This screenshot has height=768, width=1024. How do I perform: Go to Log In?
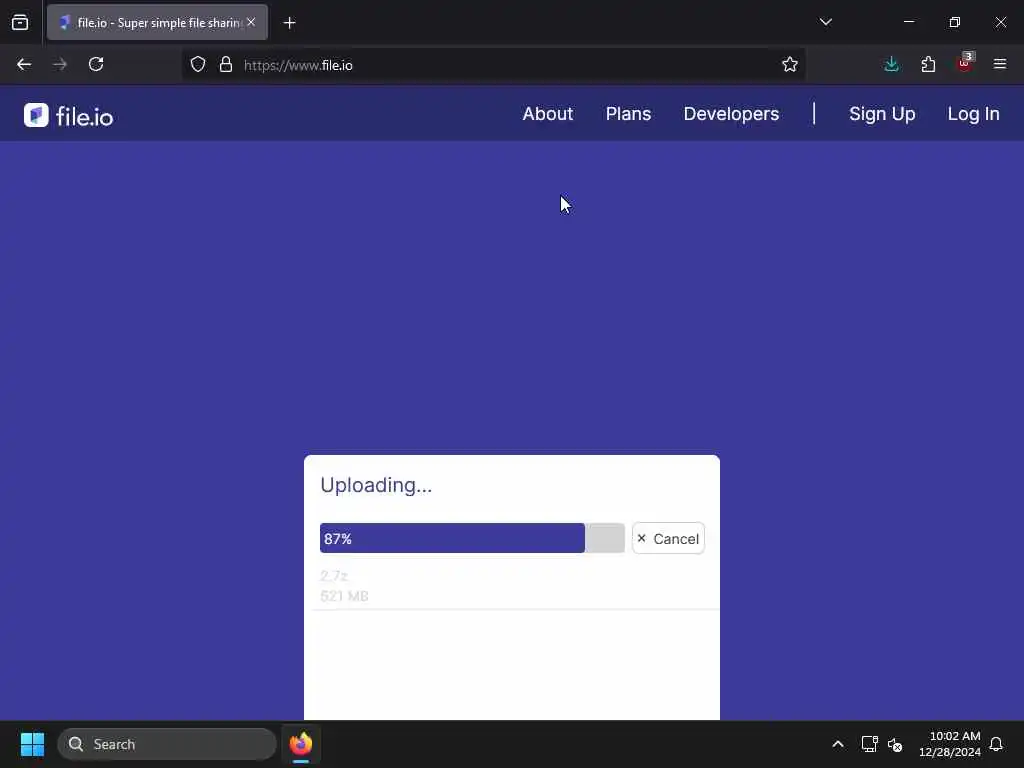(973, 114)
